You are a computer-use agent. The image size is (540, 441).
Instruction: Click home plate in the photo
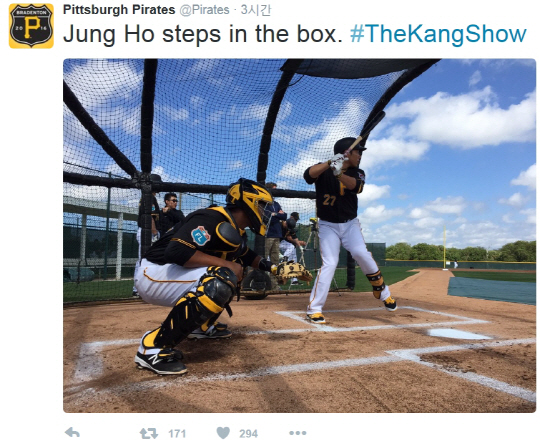coord(459,334)
